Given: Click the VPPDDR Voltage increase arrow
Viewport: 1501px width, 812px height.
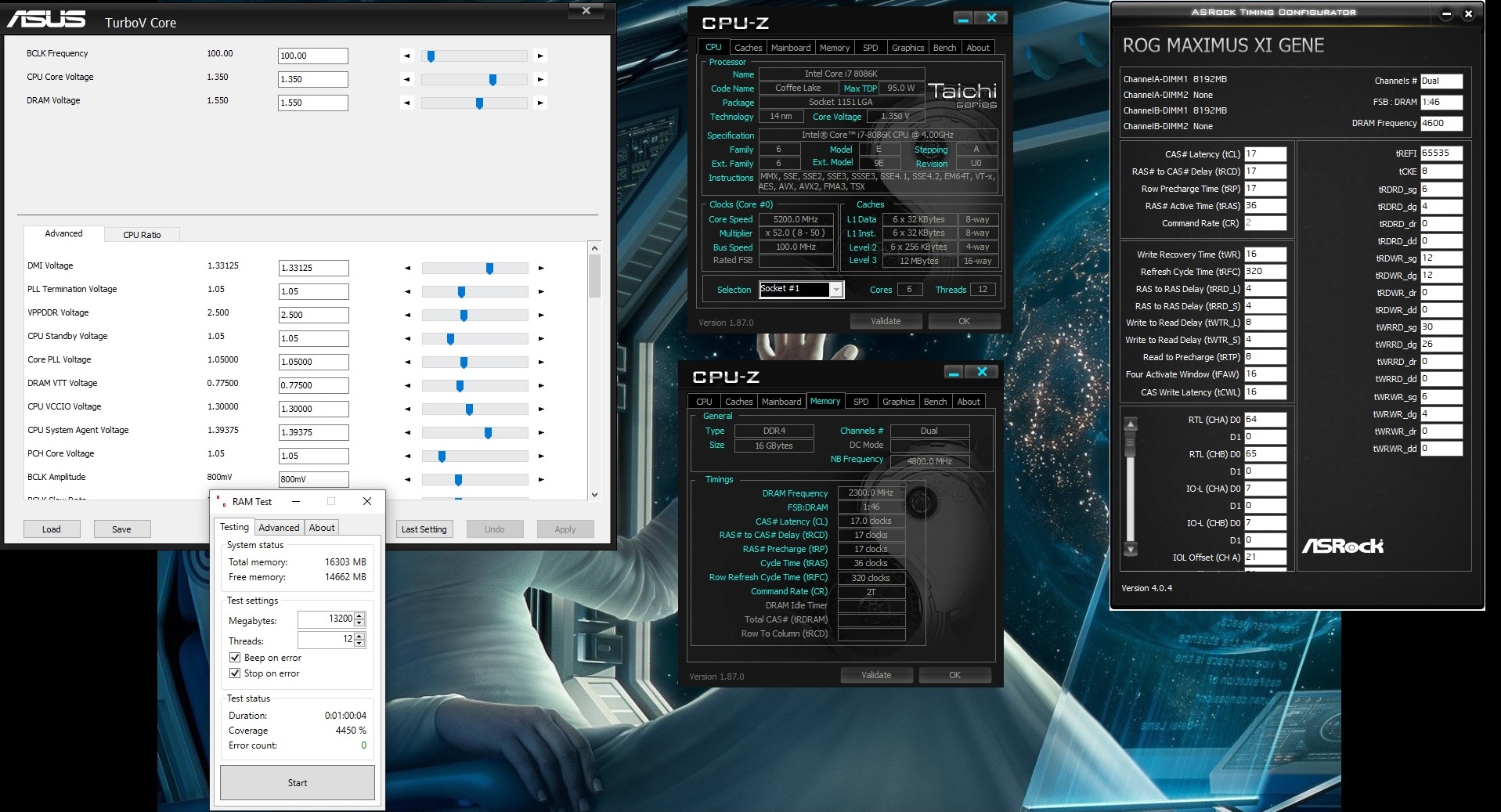Looking at the screenshot, I should (x=541, y=315).
